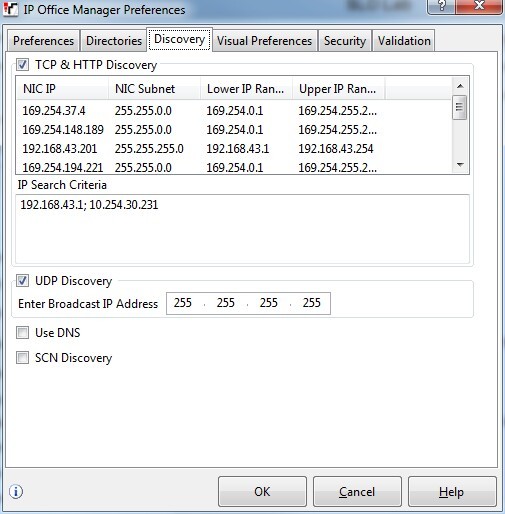The height and width of the screenshot is (514, 505).
Task: Open the Visual Preferences tab
Action: 264,41
